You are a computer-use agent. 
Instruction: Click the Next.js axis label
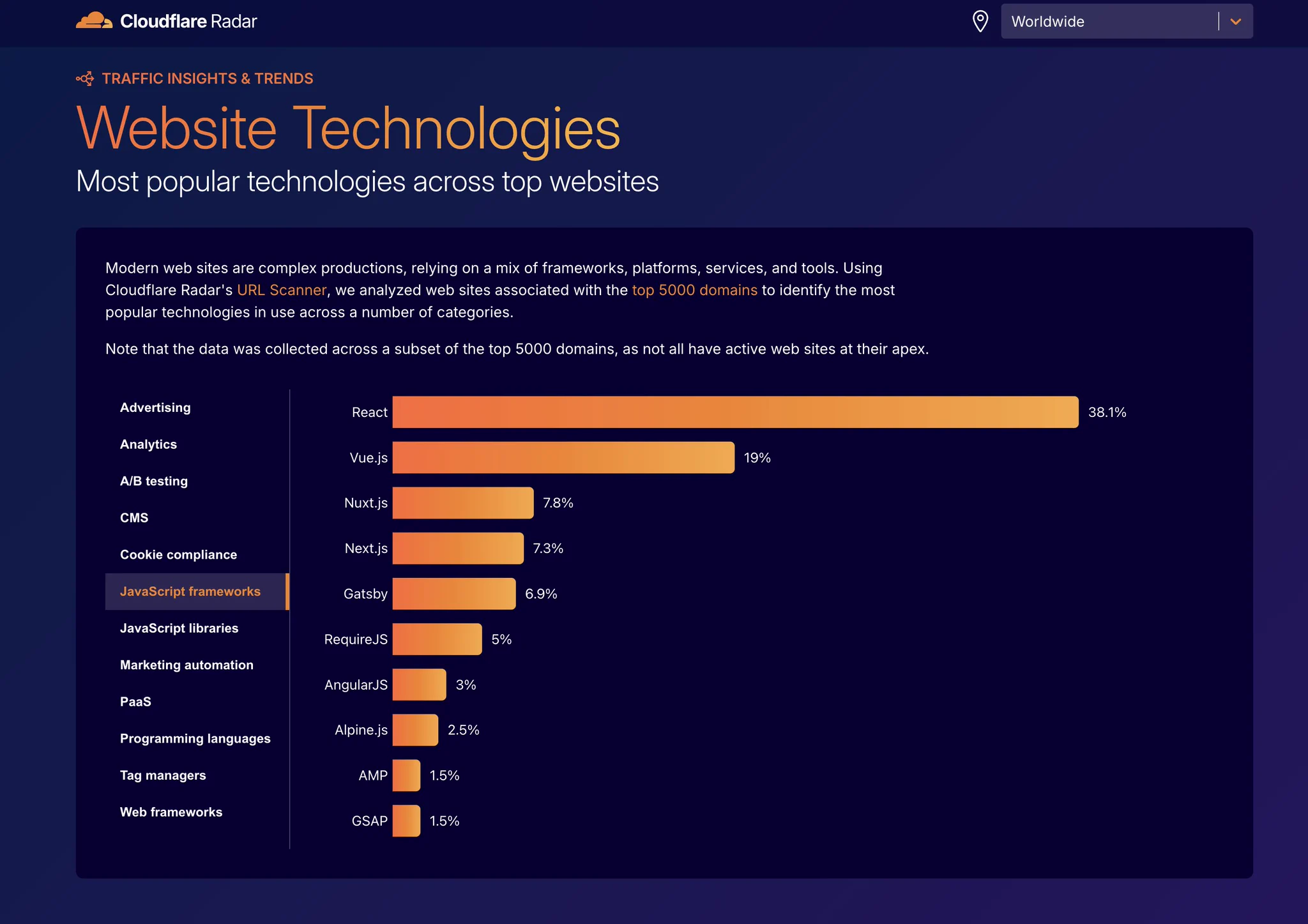point(366,549)
